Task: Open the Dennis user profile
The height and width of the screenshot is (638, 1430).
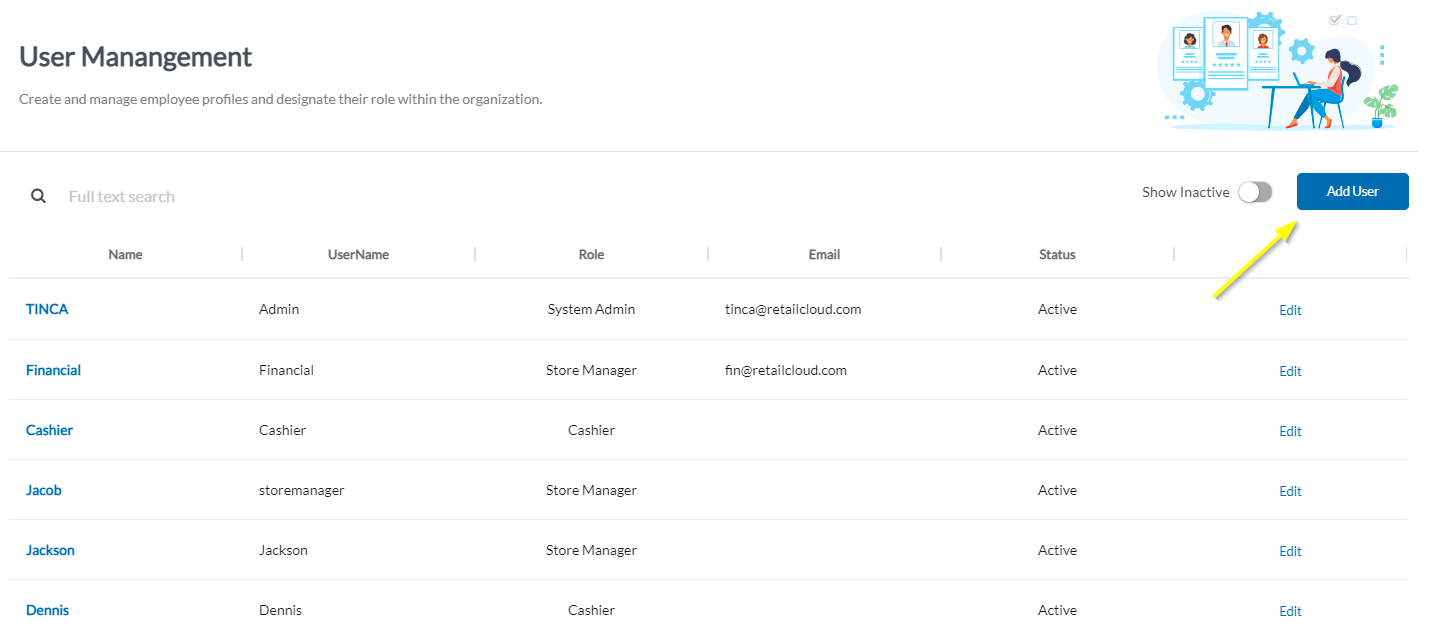Action: (47, 610)
